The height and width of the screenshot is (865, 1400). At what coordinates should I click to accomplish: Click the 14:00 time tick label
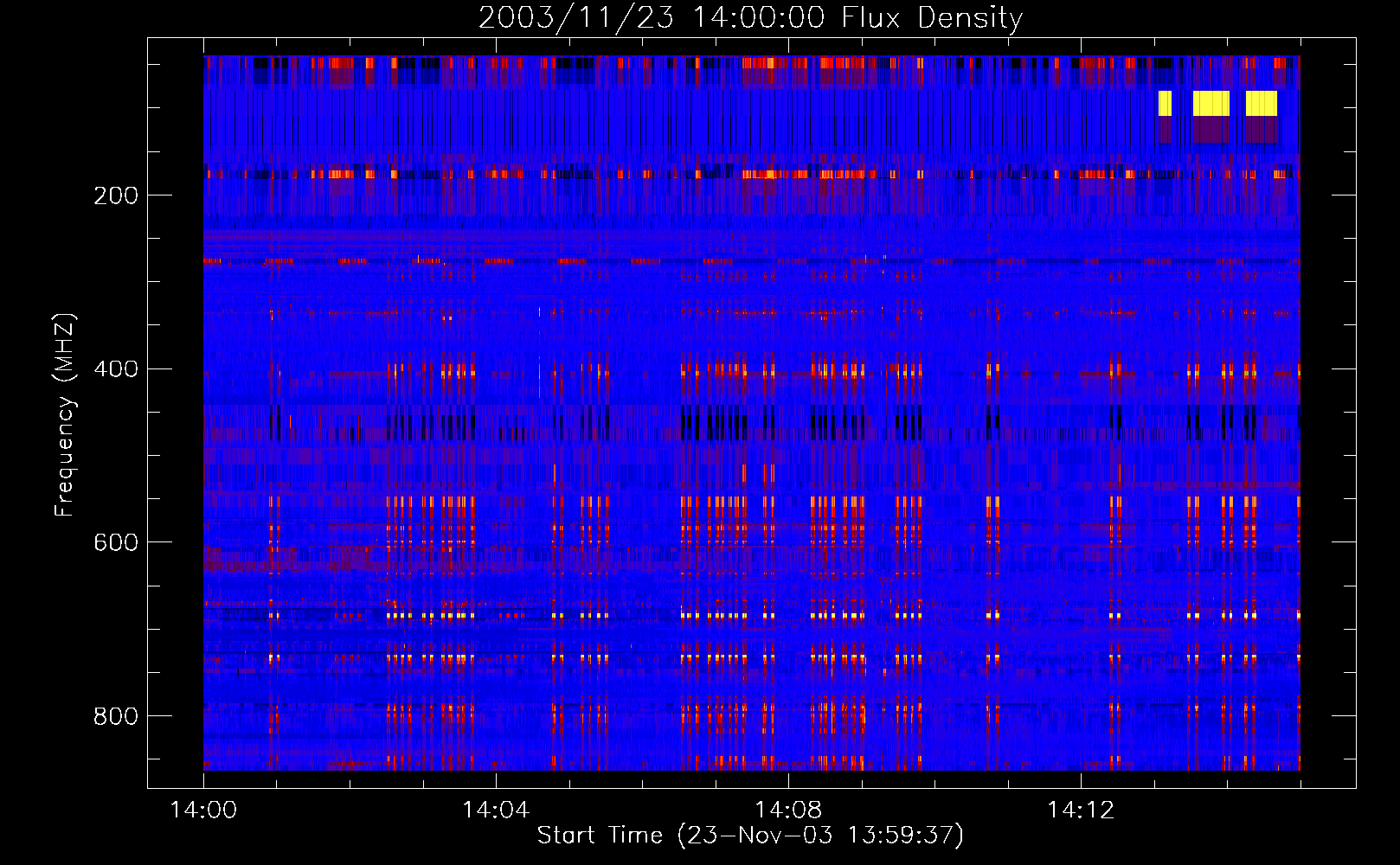(x=203, y=811)
